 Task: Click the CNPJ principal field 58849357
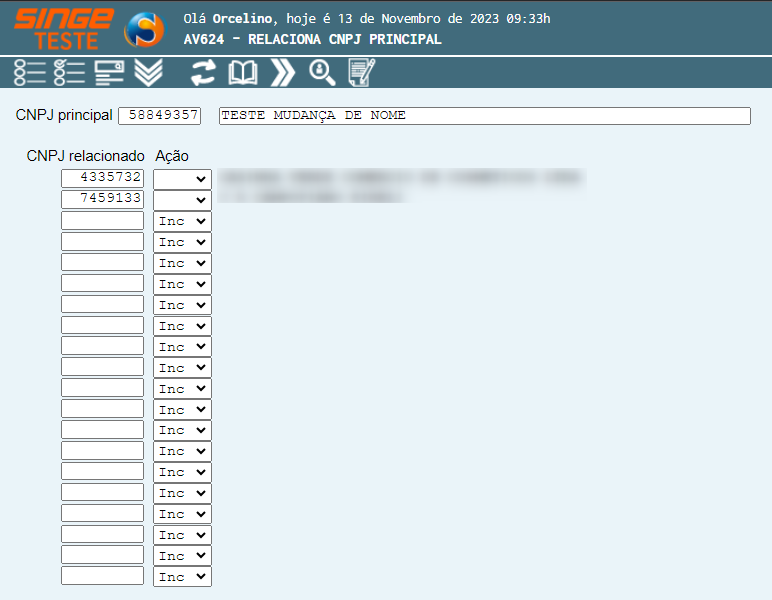[160, 116]
